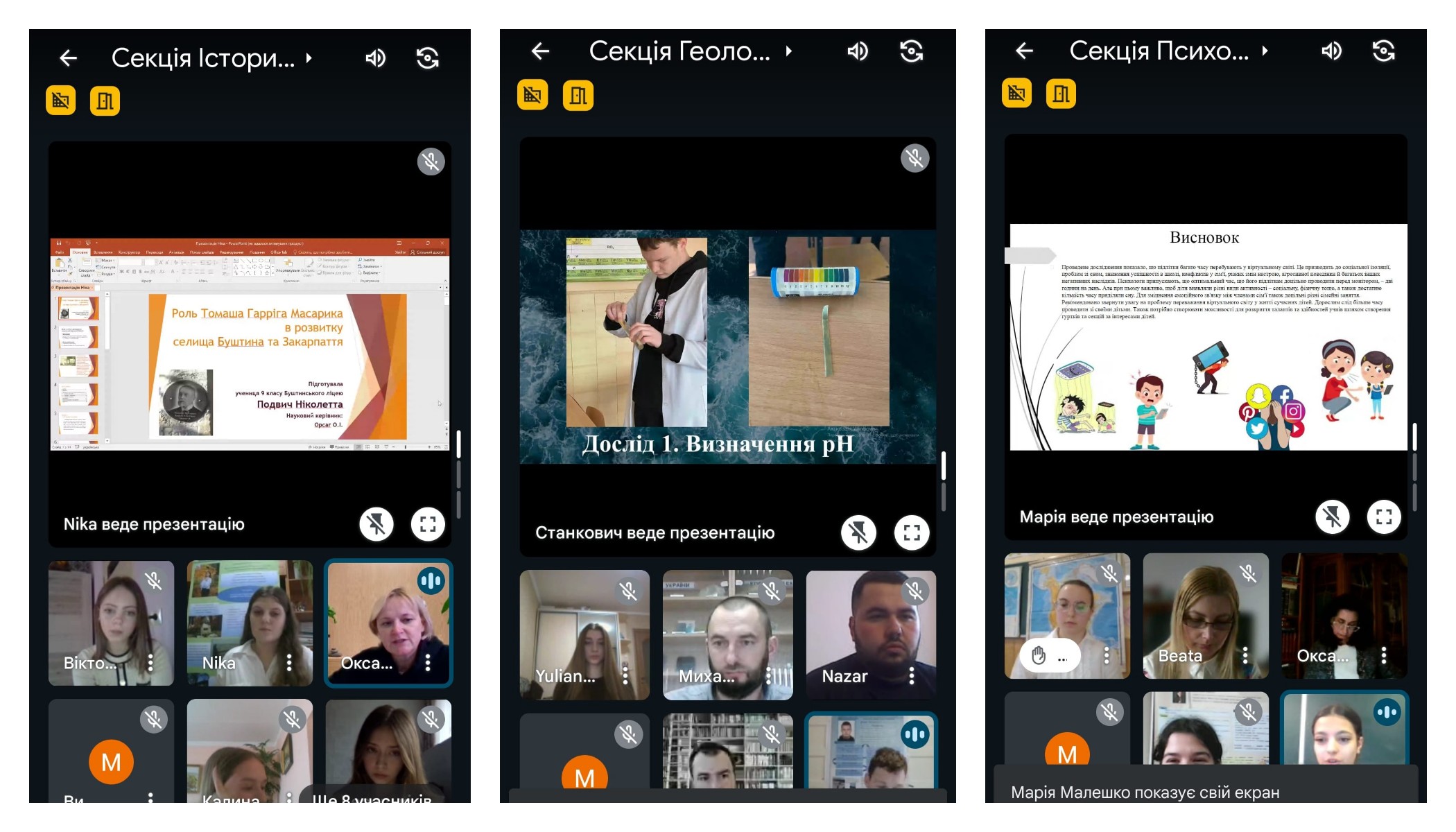
Task: Toggle speaker audio in Секція Геоло... meeting
Action: pyautogui.click(x=858, y=51)
